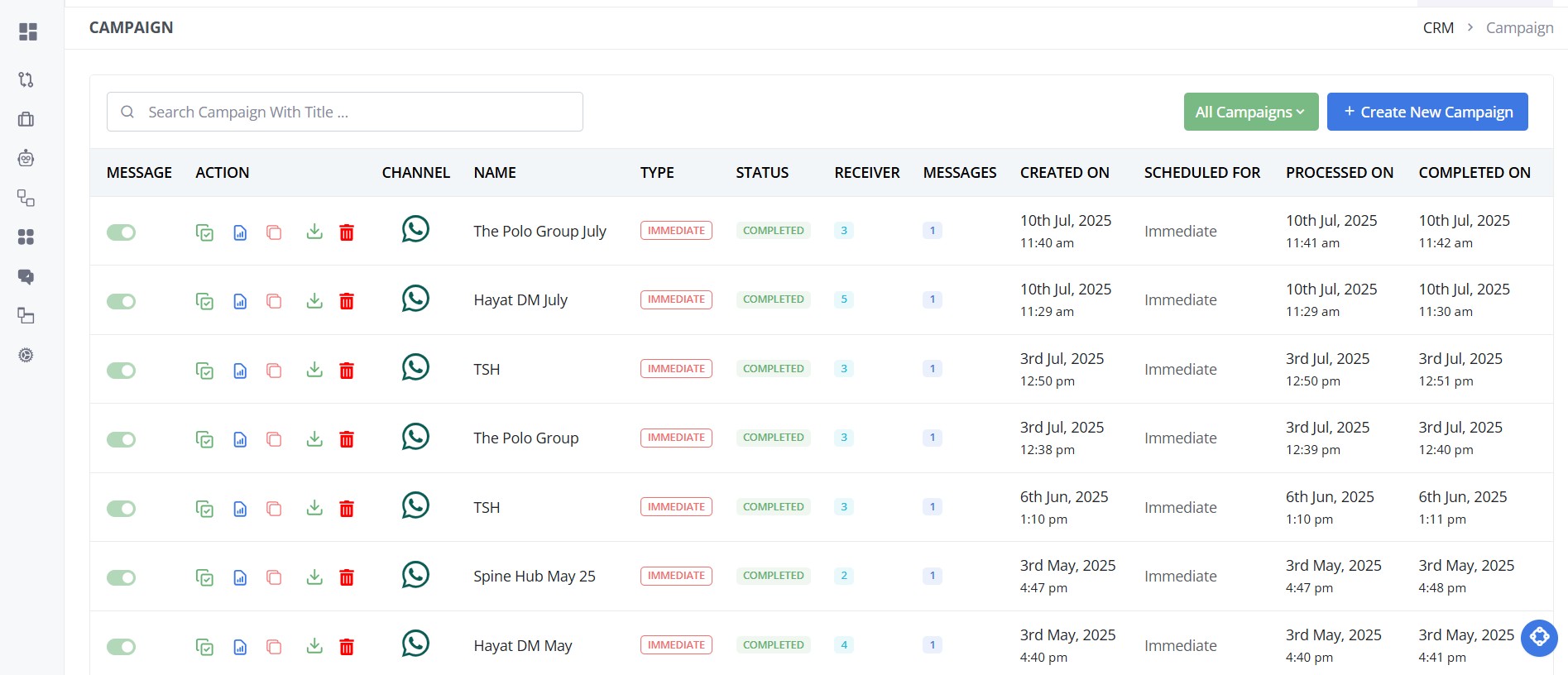Screen dimensions: 1568x675
Task: Select campaign name Hayat DM May
Action: 522,646
